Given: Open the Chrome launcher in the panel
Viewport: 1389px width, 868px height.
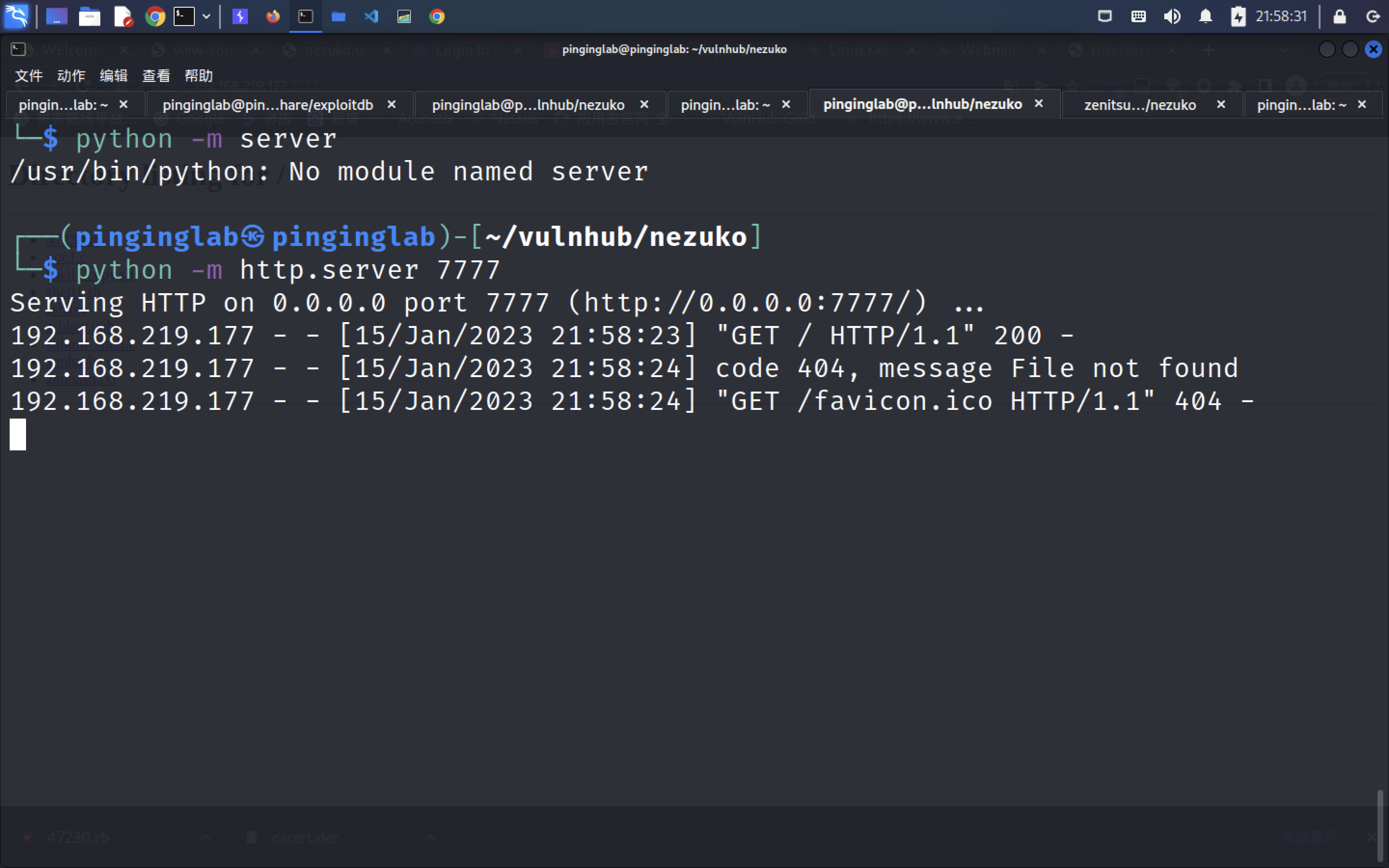Looking at the screenshot, I should click(155, 16).
